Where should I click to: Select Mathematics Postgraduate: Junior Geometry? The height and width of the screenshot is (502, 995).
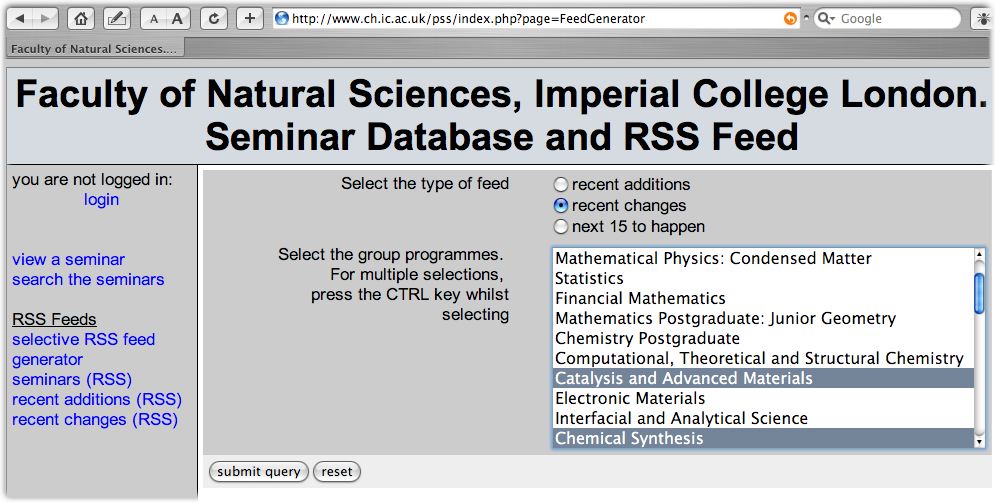pos(763,318)
